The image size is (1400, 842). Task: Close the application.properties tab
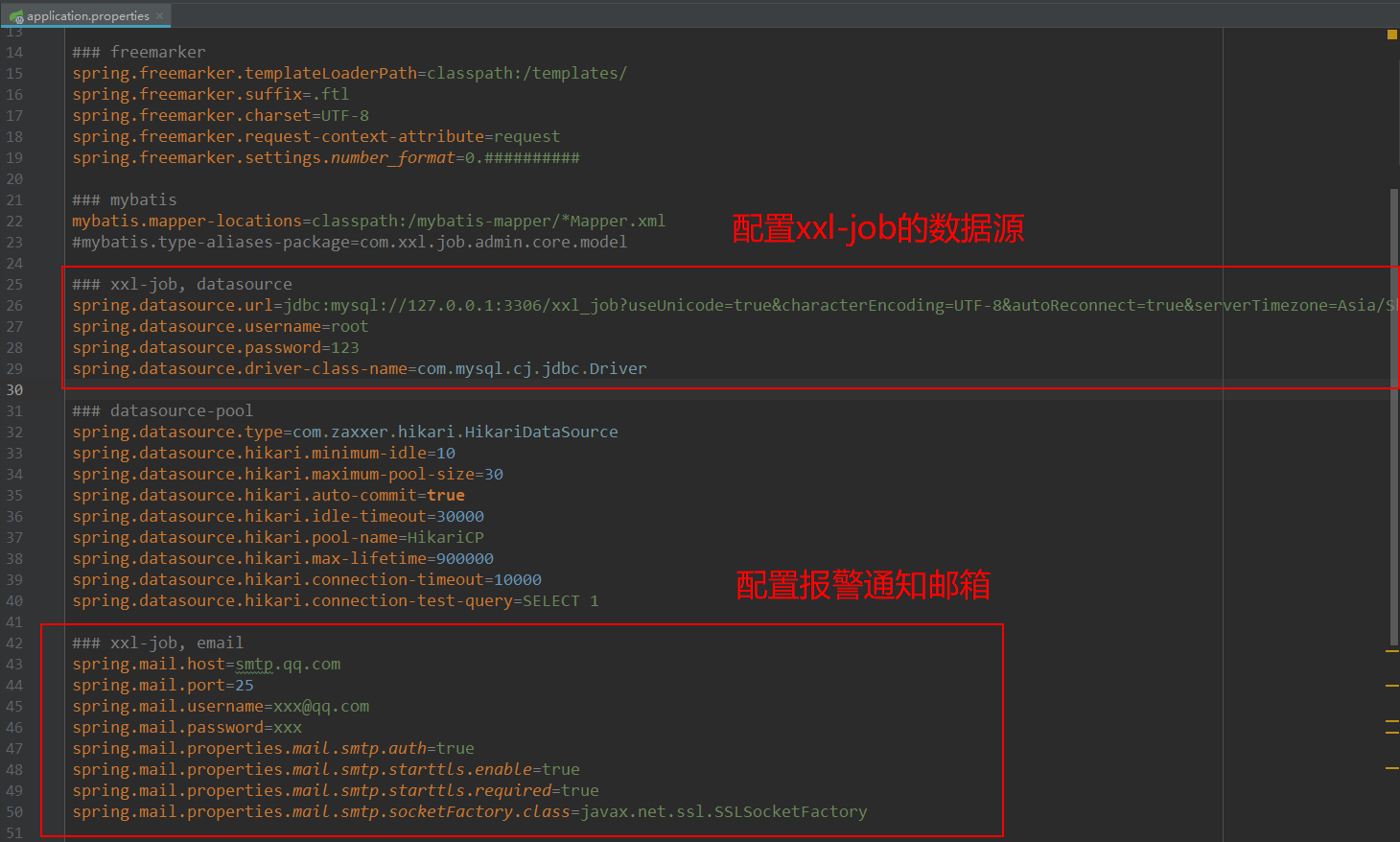point(160,15)
